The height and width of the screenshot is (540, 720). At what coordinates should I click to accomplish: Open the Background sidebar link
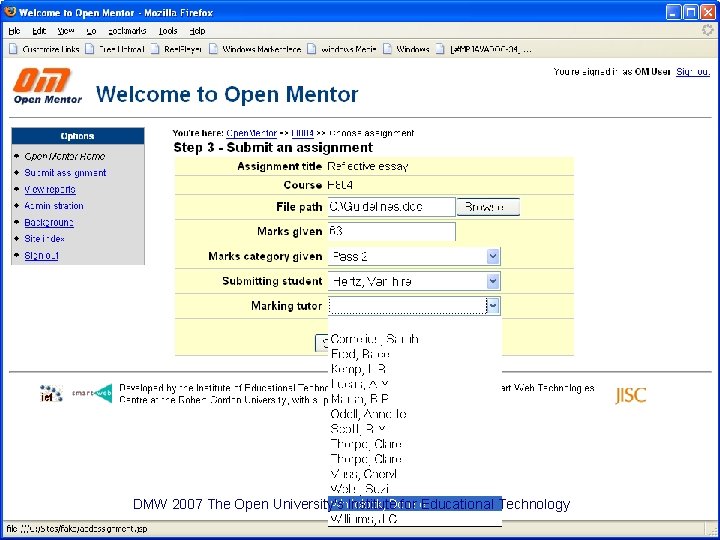pos(49,222)
